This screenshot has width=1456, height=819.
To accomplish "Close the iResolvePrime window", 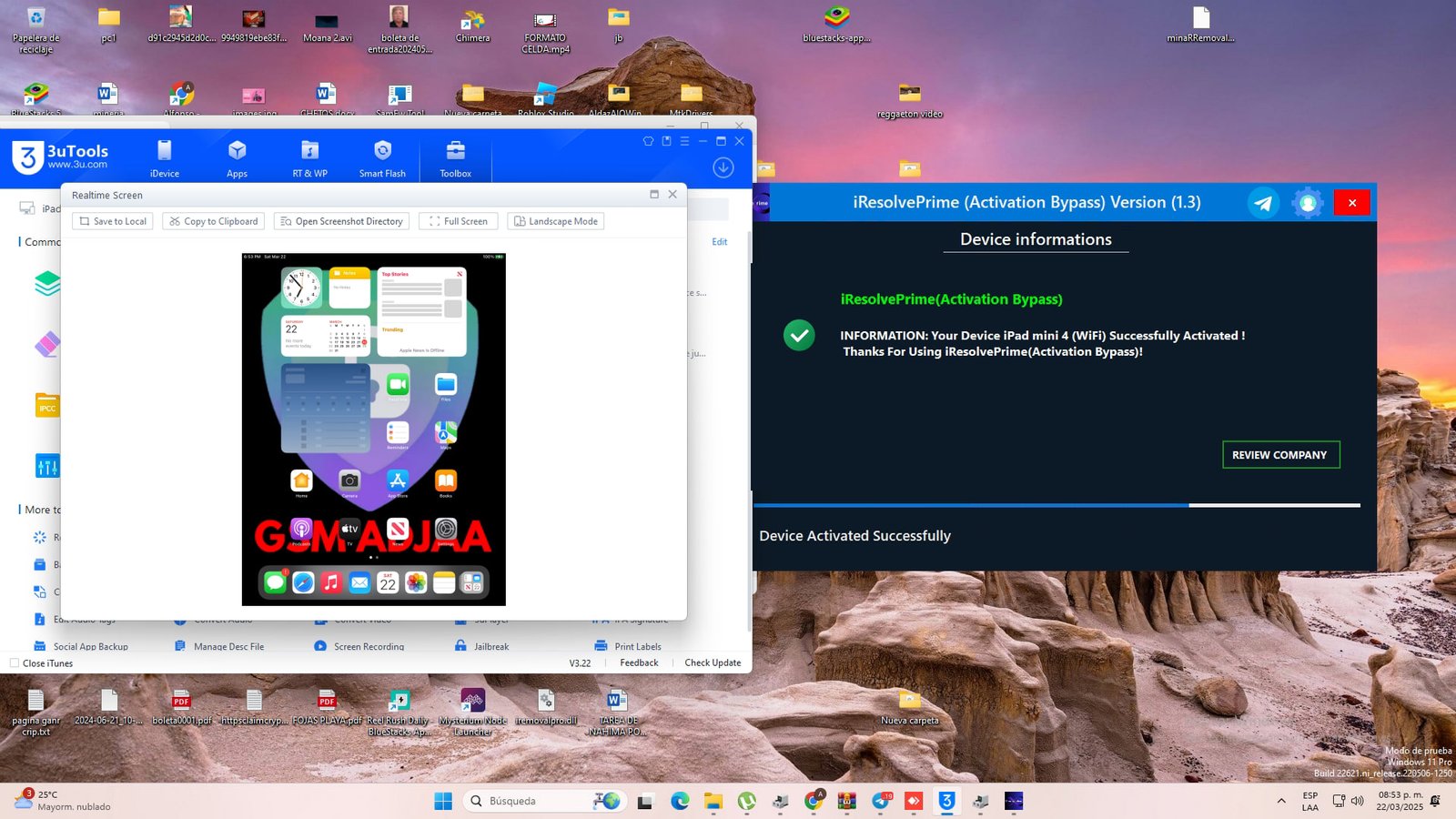I will (x=1352, y=203).
